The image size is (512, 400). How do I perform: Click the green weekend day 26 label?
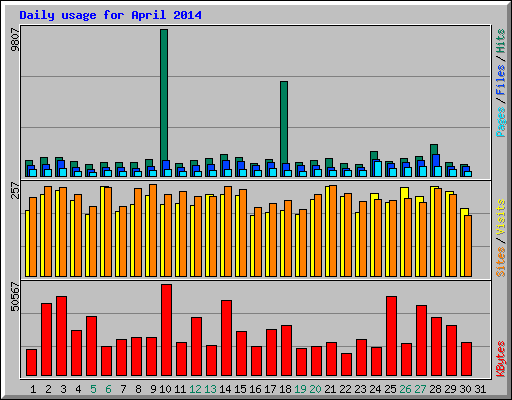pos(405,389)
